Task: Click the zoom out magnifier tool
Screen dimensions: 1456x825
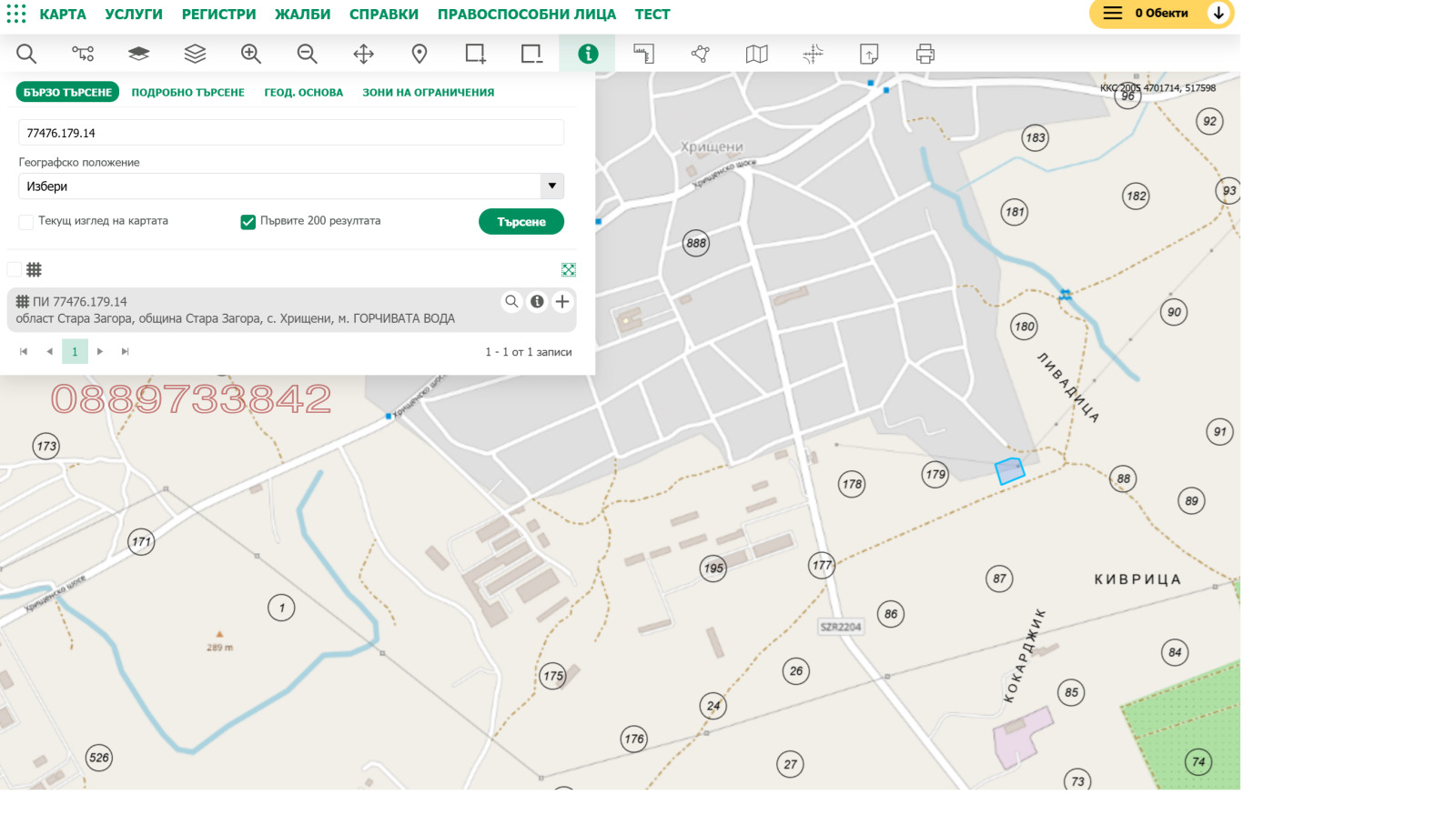Action: (x=308, y=54)
